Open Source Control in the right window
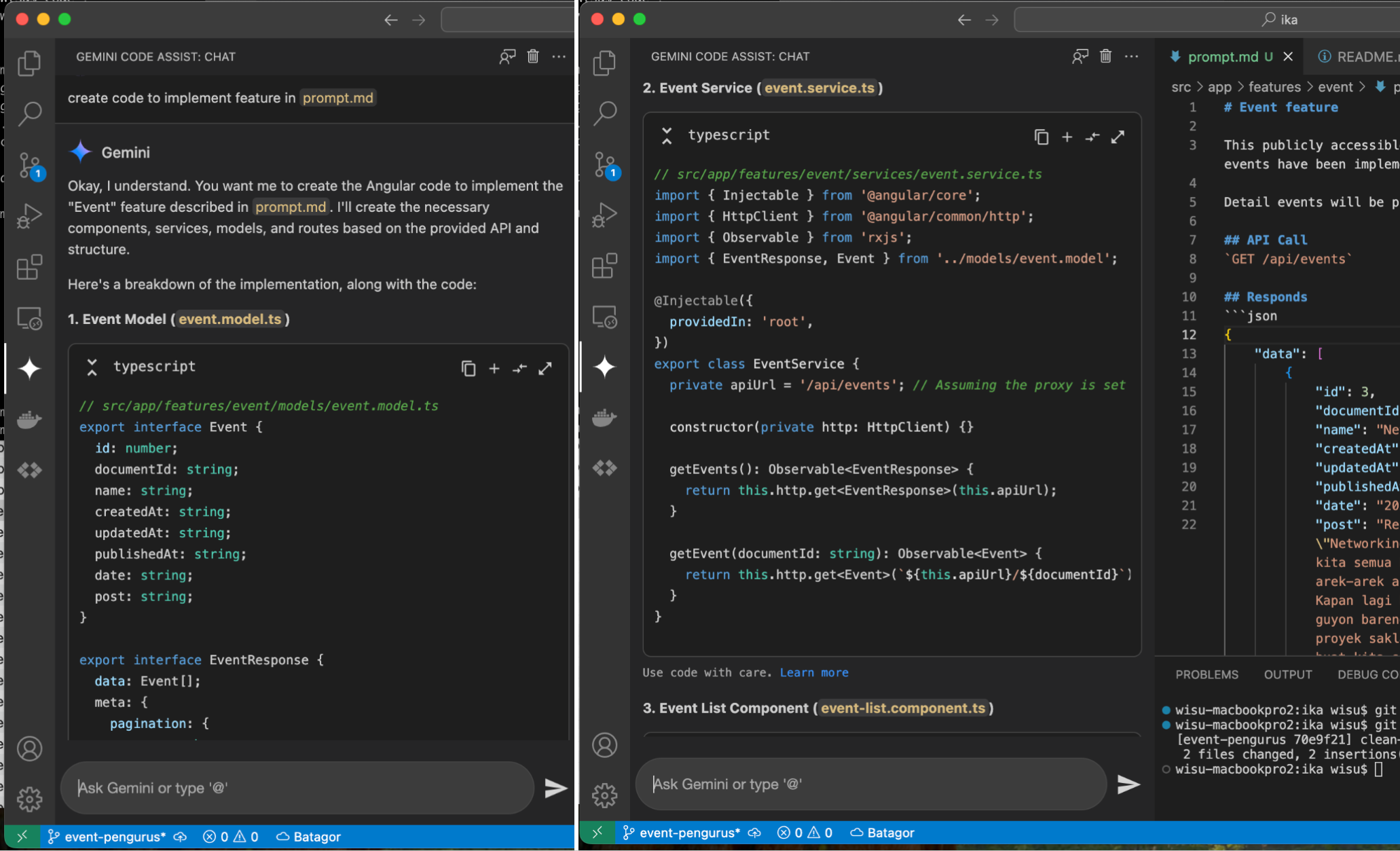This screenshot has height=851, width=1400. click(x=606, y=165)
